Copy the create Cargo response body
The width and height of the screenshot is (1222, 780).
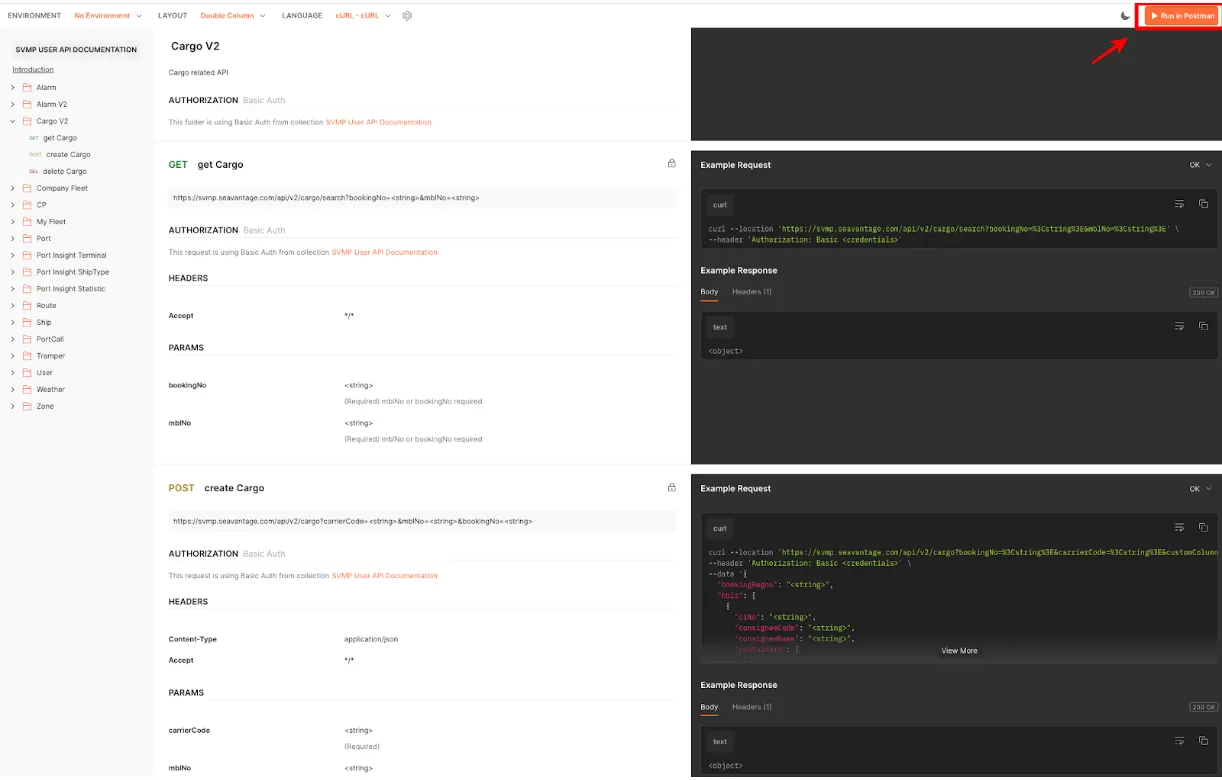click(x=1203, y=741)
